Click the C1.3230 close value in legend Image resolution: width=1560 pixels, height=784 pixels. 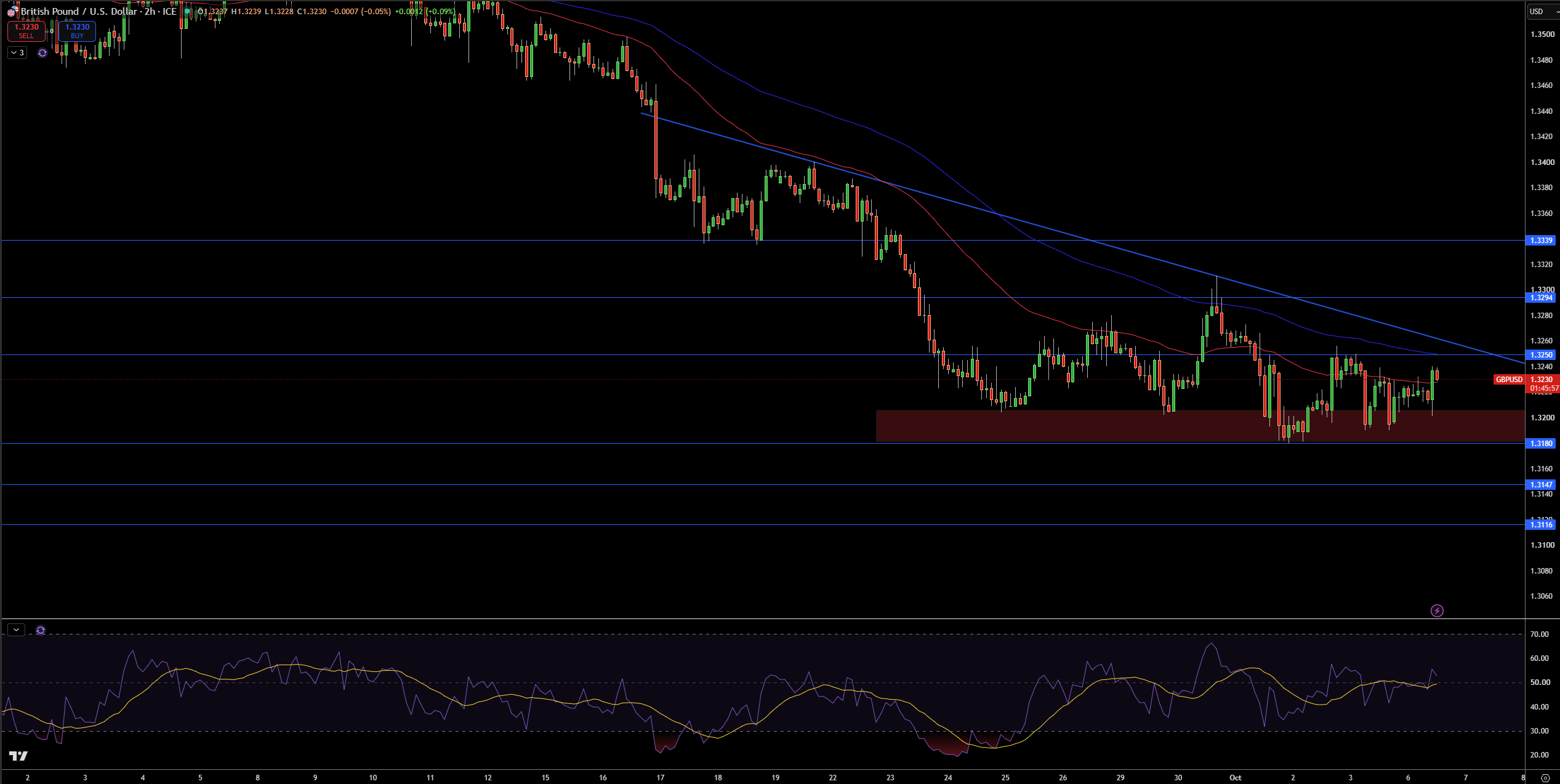tap(312, 12)
